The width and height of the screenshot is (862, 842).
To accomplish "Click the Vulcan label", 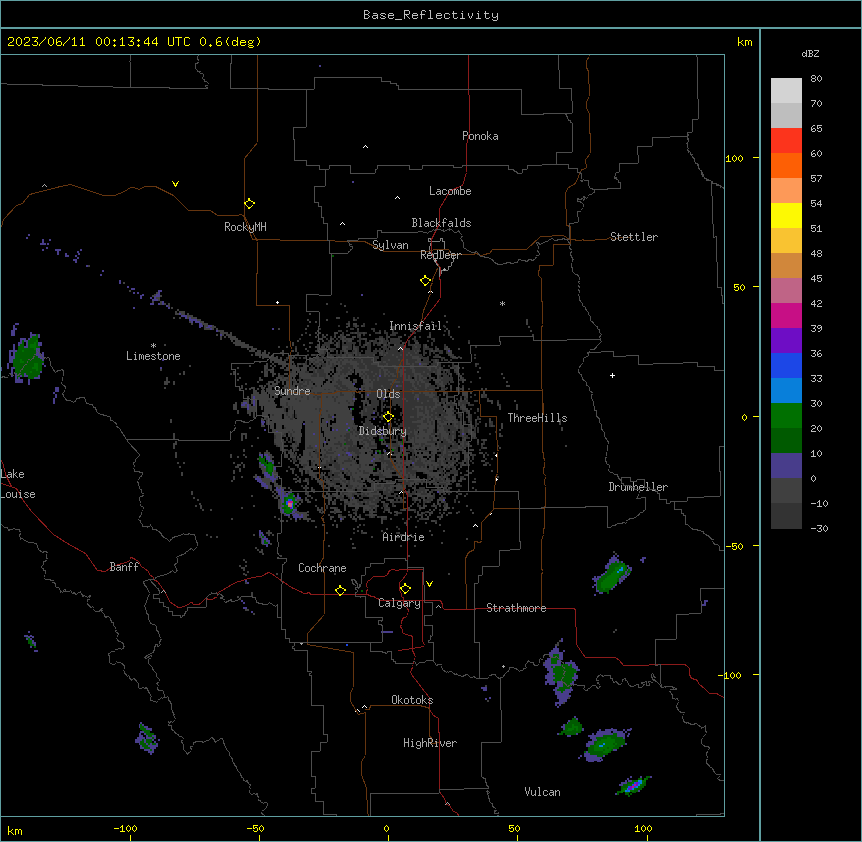I will (x=543, y=792).
